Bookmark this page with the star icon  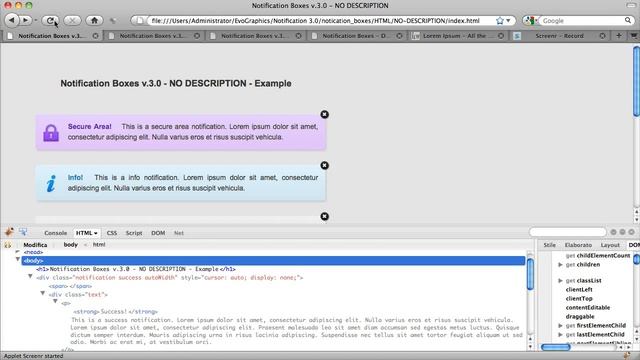pos(500,20)
